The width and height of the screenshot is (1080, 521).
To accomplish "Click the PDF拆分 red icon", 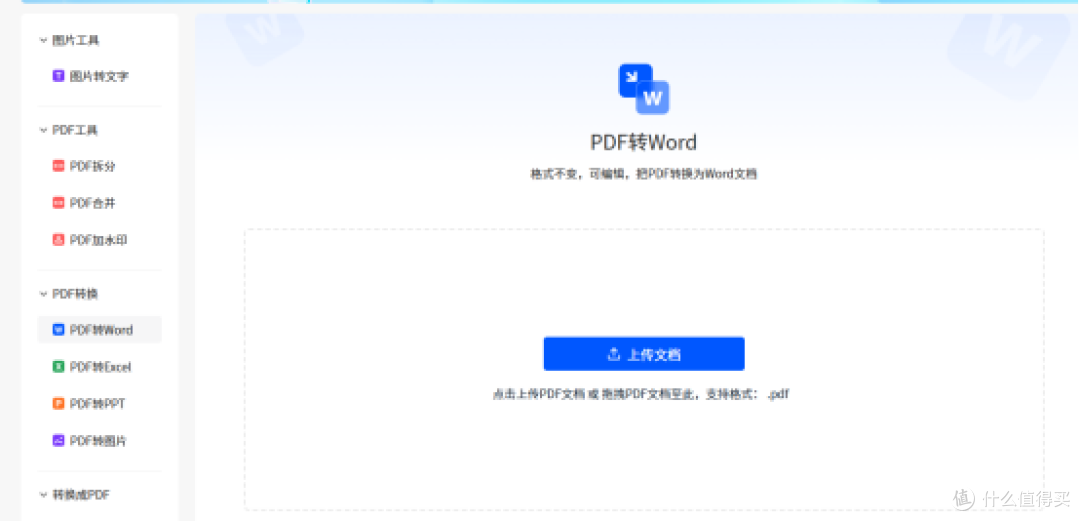I will [59, 166].
